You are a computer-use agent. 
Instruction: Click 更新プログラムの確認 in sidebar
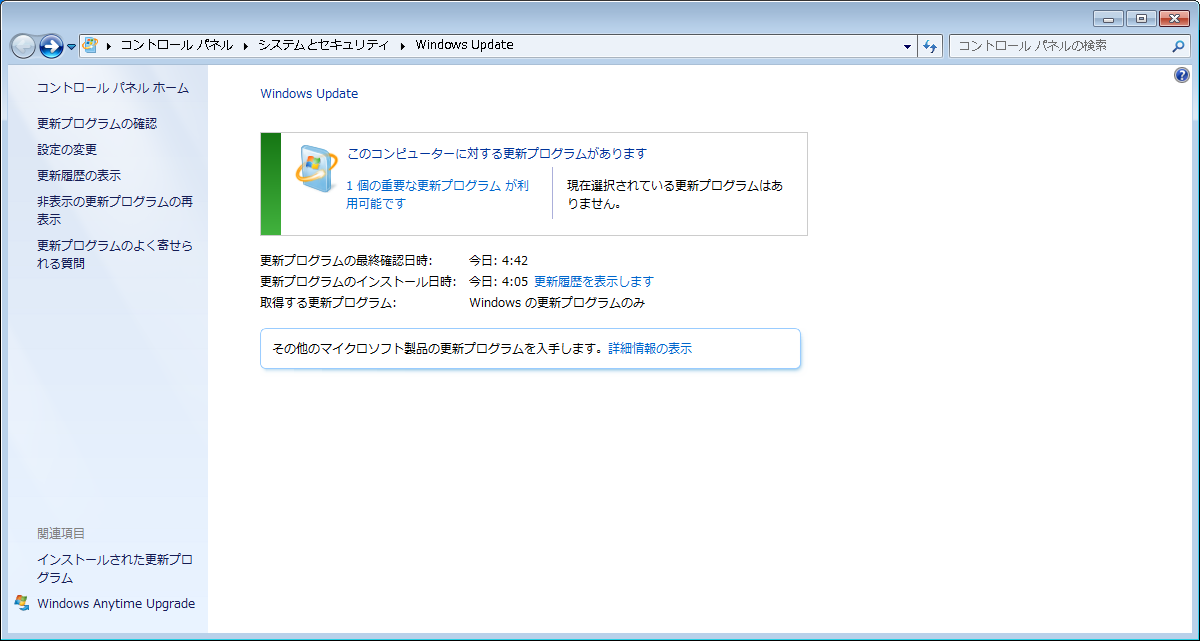point(97,124)
